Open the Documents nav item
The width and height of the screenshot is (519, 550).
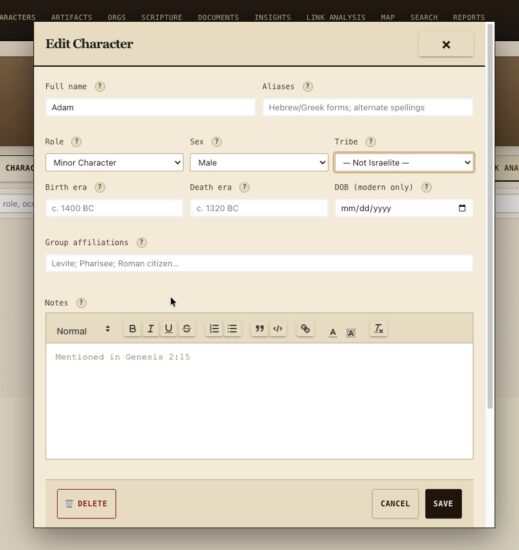[218, 18]
